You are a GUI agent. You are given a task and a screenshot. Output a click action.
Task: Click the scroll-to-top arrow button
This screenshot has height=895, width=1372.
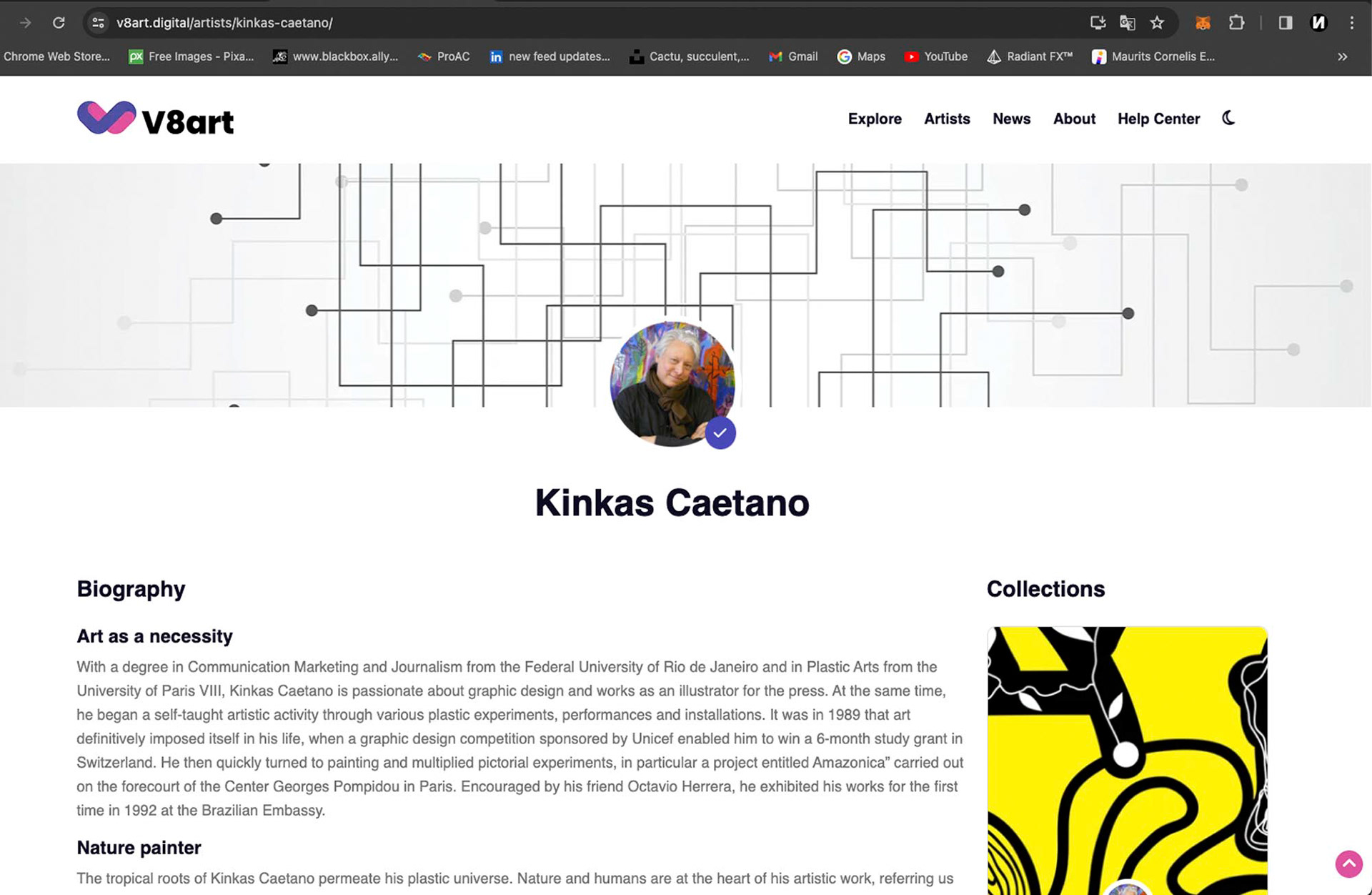(1348, 864)
